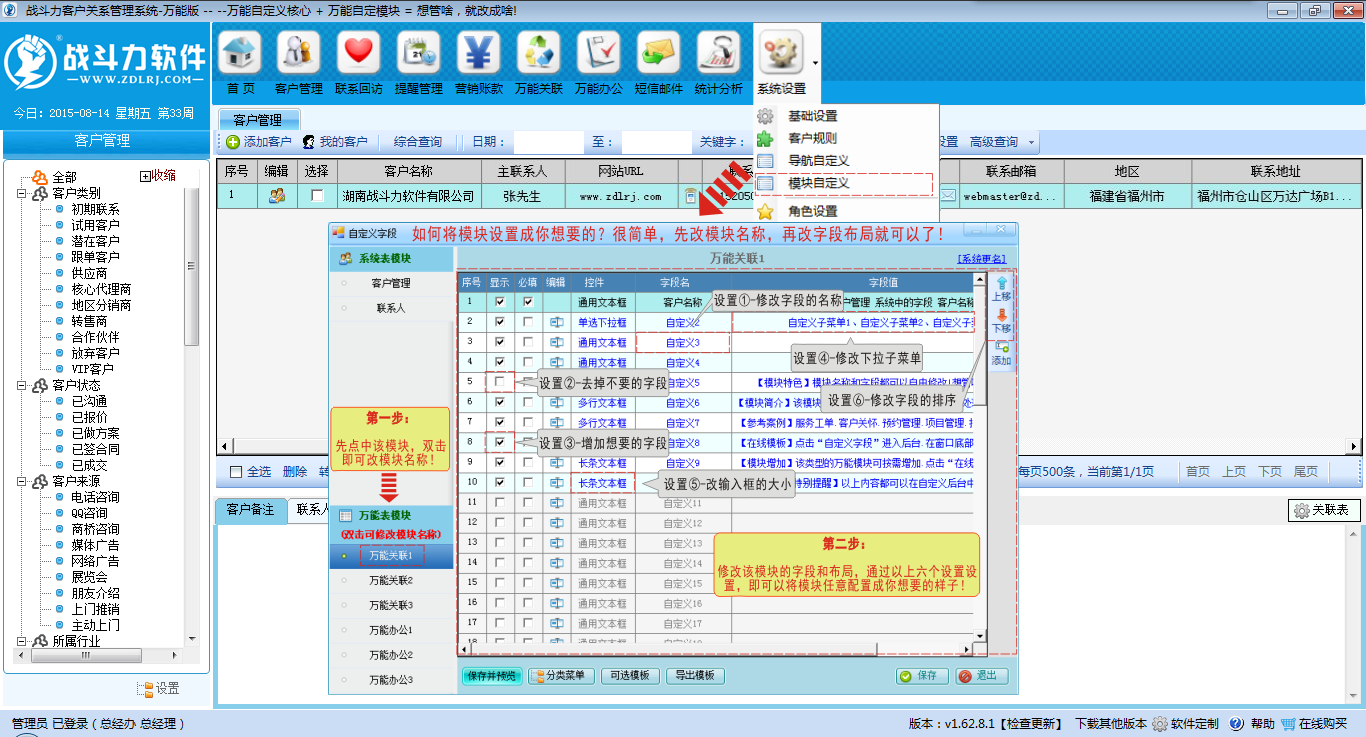Click the 系统设置 gears icon
This screenshot has width=1366, height=737.
pyautogui.click(x=782, y=53)
